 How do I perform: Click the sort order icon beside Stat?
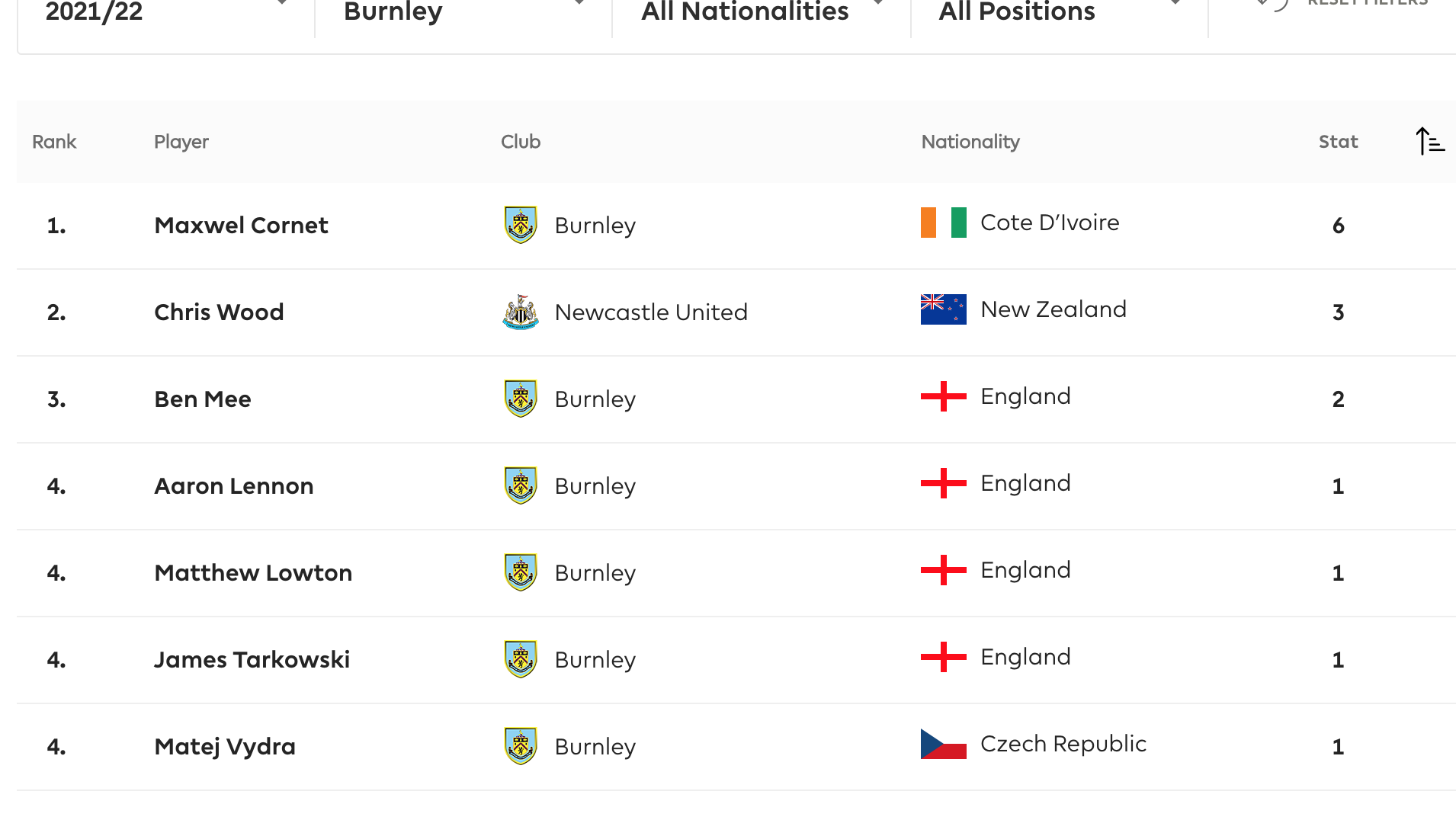point(1429,142)
